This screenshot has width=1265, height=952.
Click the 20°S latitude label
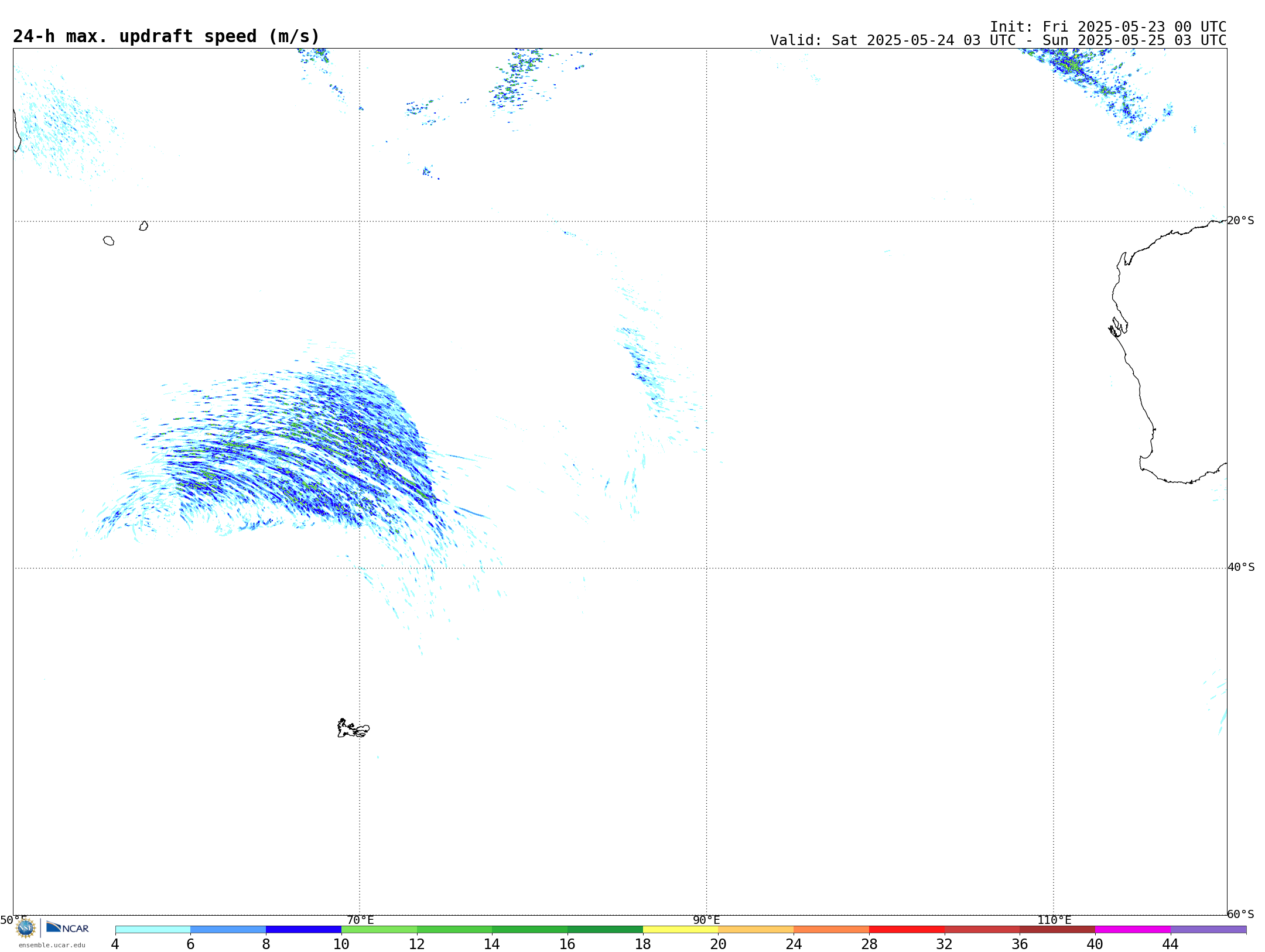pyautogui.click(x=1240, y=221)
